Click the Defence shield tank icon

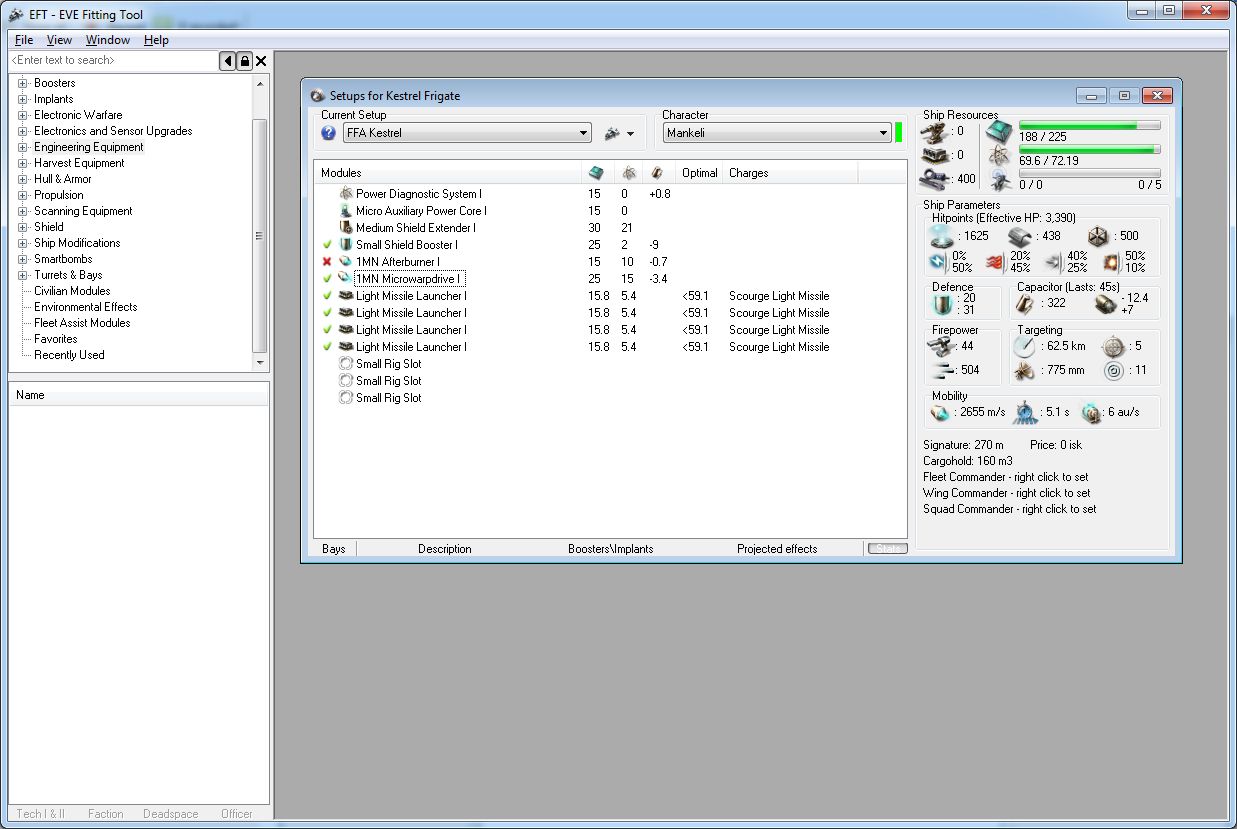944,304
